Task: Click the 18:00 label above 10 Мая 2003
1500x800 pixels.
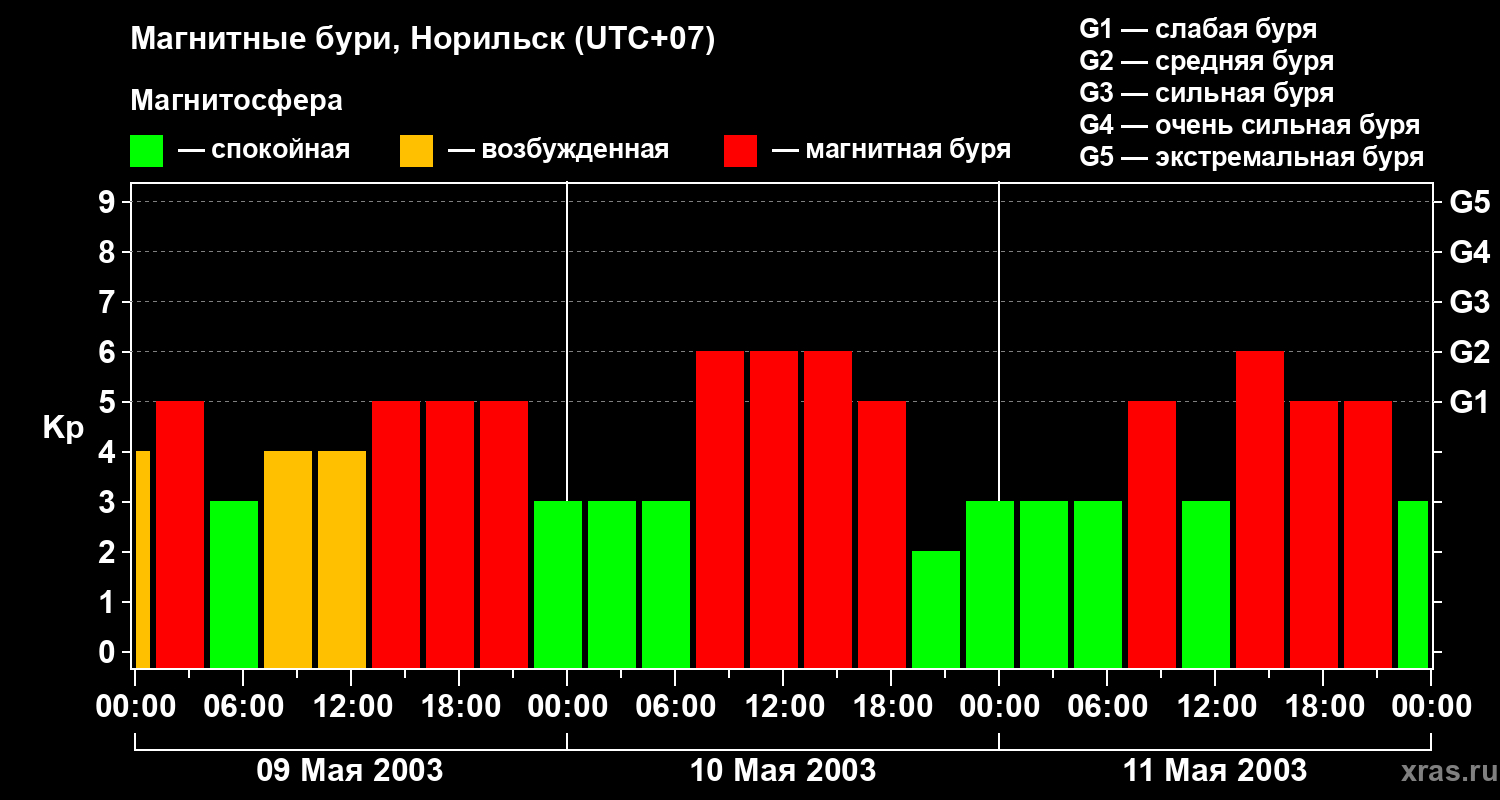Action: (891, 707)
